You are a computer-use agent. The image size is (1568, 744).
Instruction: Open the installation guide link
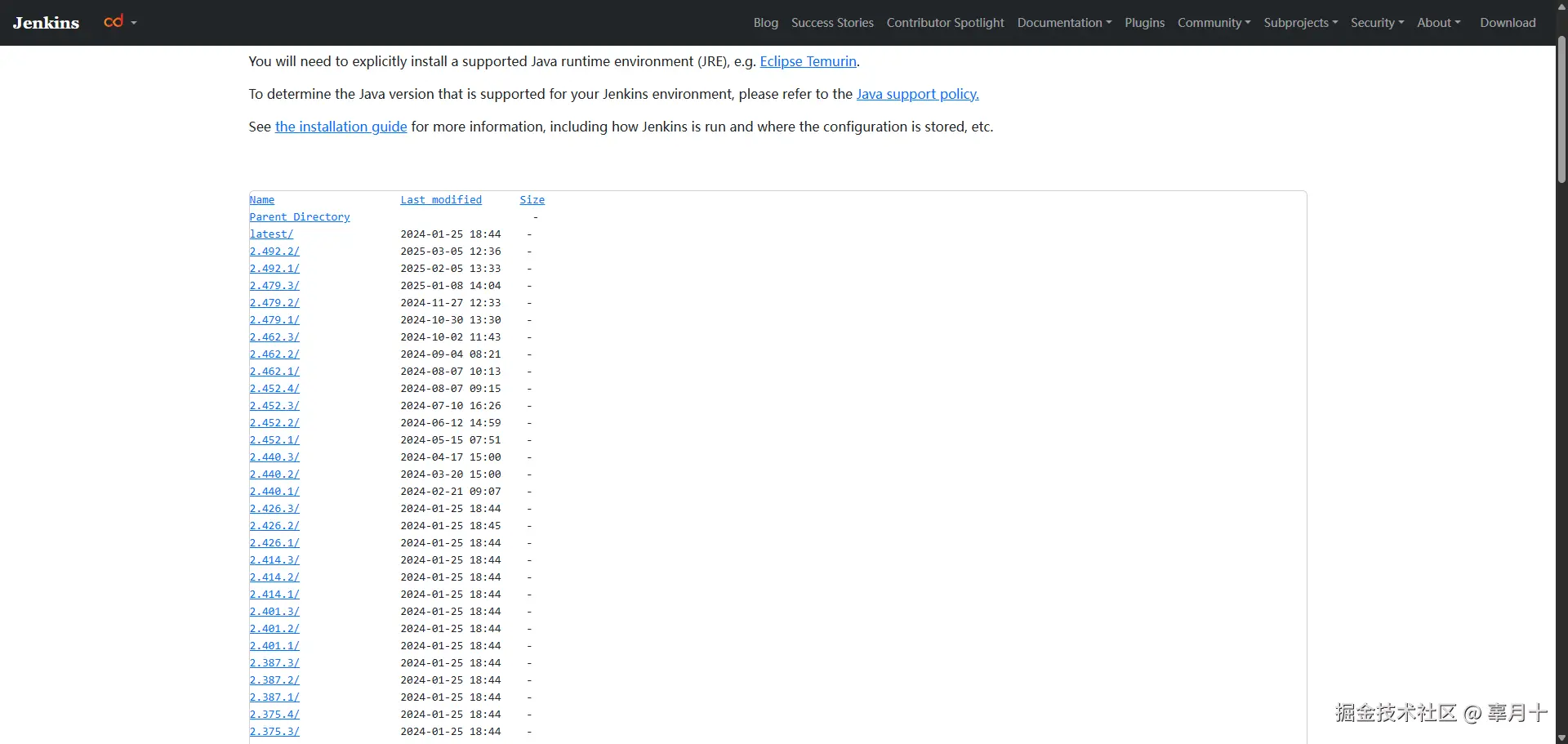[341, 127]
